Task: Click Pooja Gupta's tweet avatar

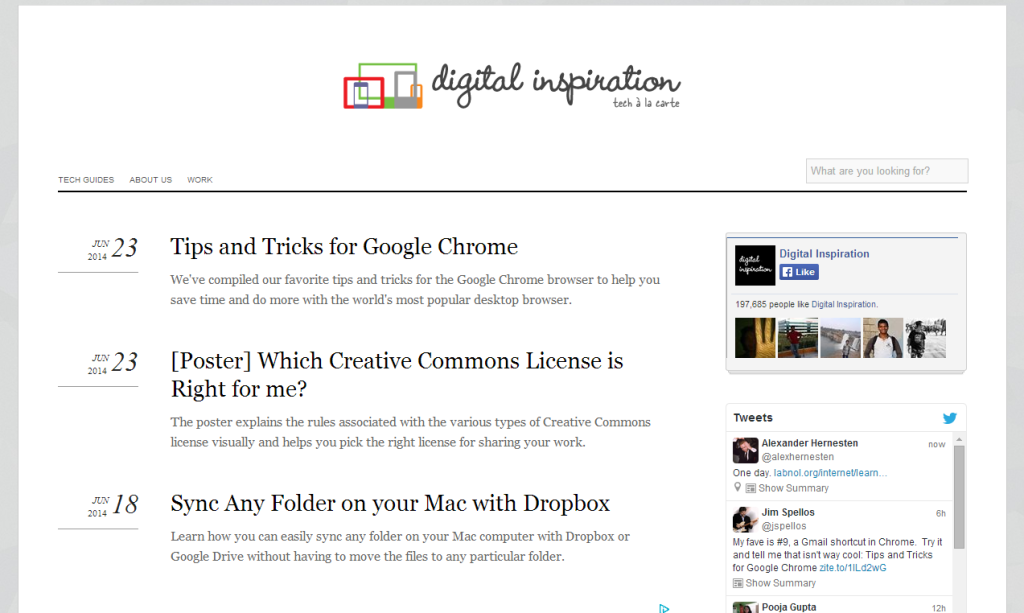Action: (745, 608)
